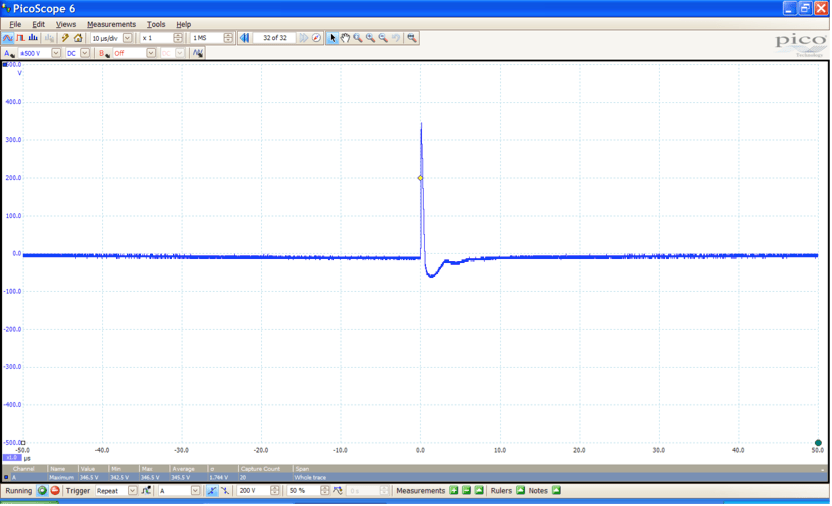832x506 pixels.
Task: Open the Tools menu
Action: tap(156, 24)
